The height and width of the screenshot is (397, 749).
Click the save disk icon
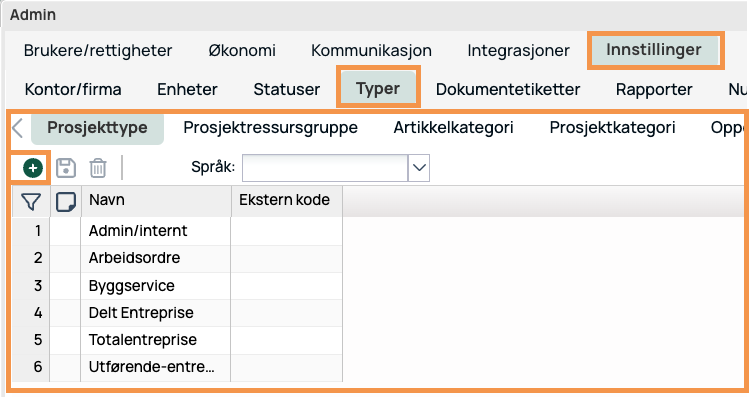(66, 168)
